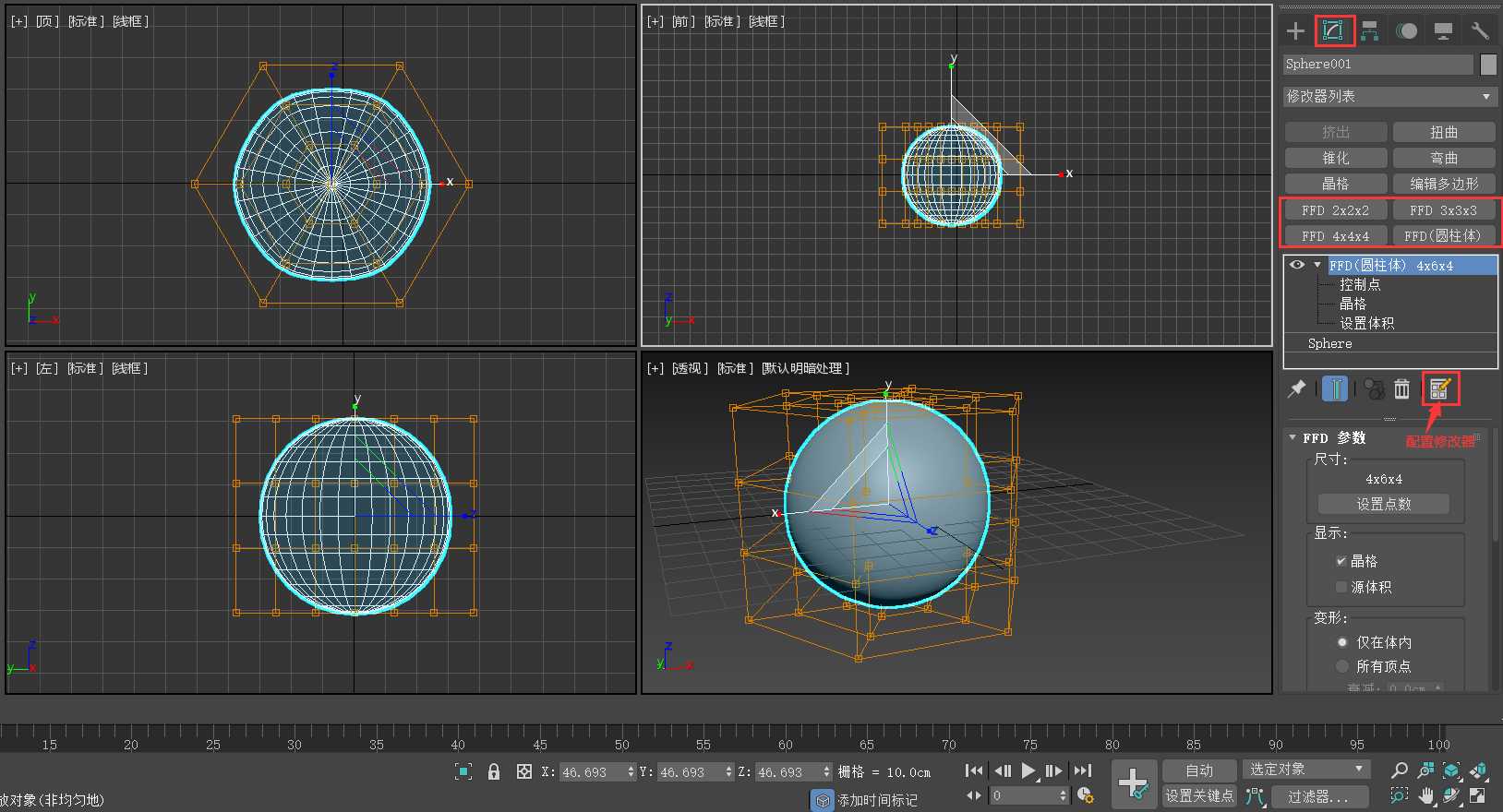Image resolution: width=1503 pixels, height=812 pixels.
Task: Toggle Key Mode arrows icon
Action: click(974, 795)
